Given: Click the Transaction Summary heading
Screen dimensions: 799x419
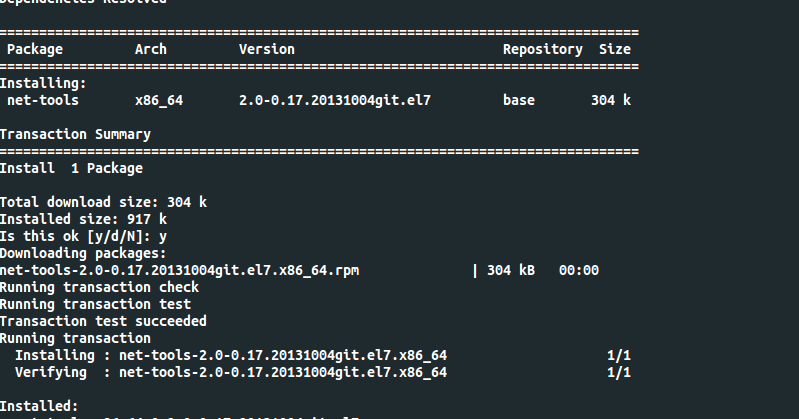Looking at the screenshot, I should (75, 135).
